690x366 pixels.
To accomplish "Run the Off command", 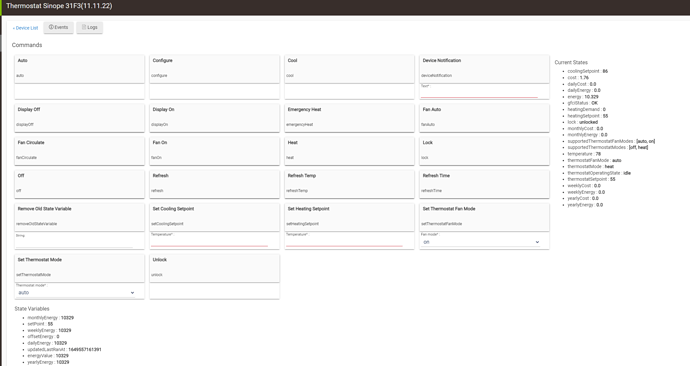I will point(79,184).
